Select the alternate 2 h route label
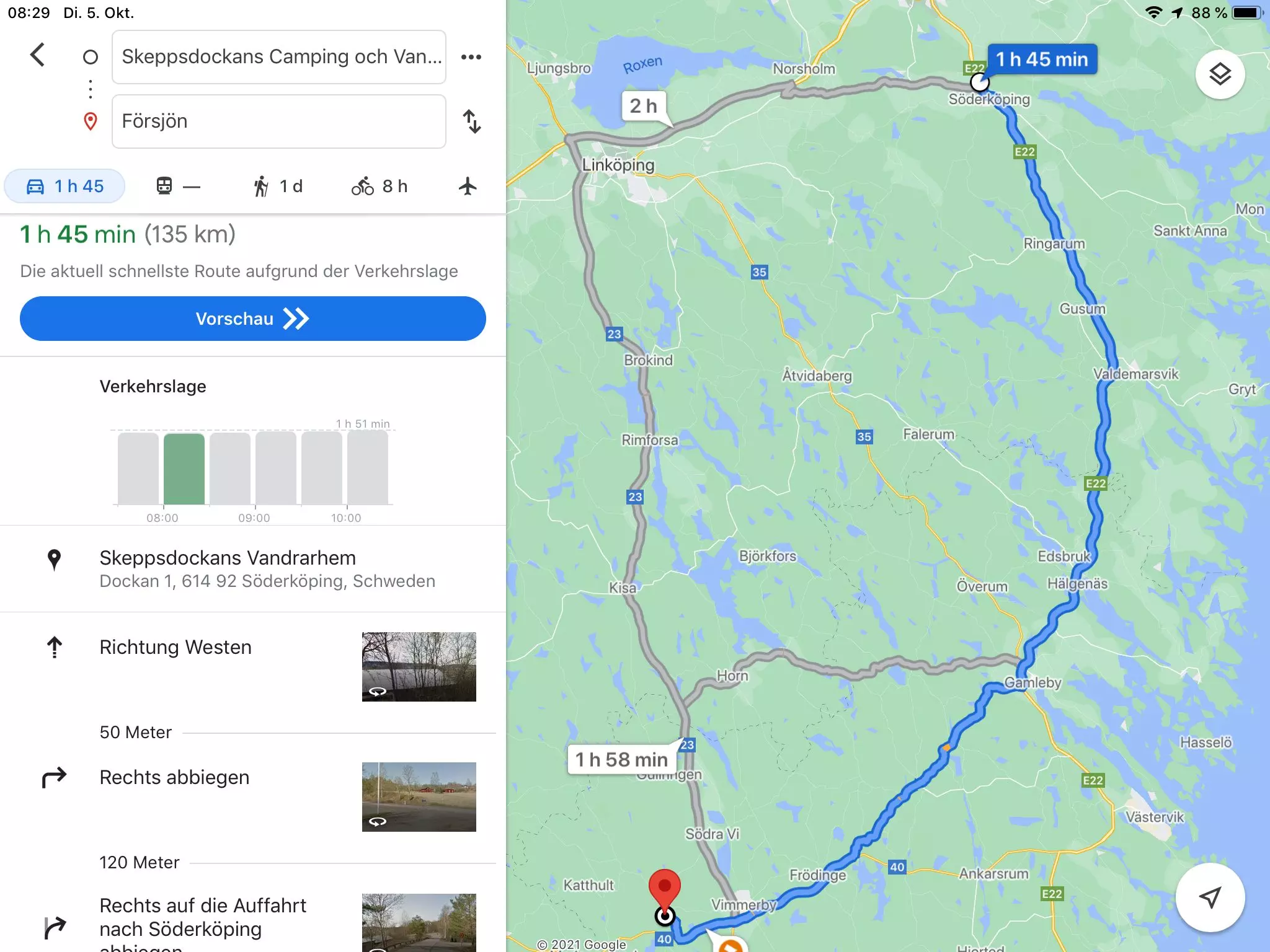 coord(644,106)
